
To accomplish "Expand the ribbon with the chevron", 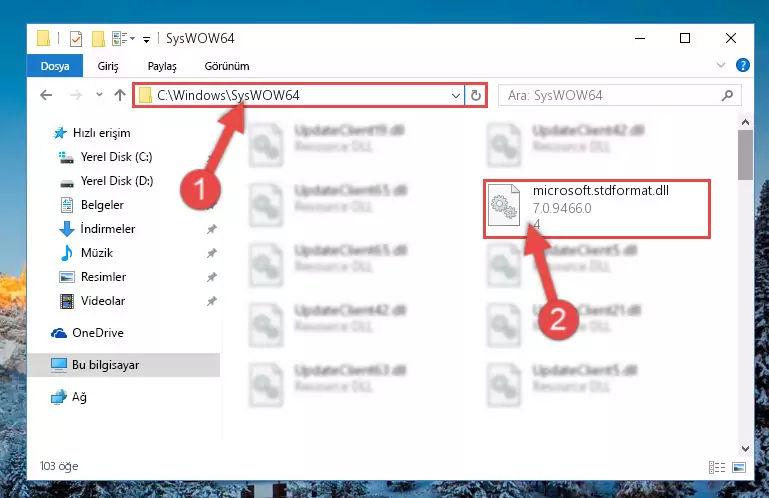I will [720, 65].
